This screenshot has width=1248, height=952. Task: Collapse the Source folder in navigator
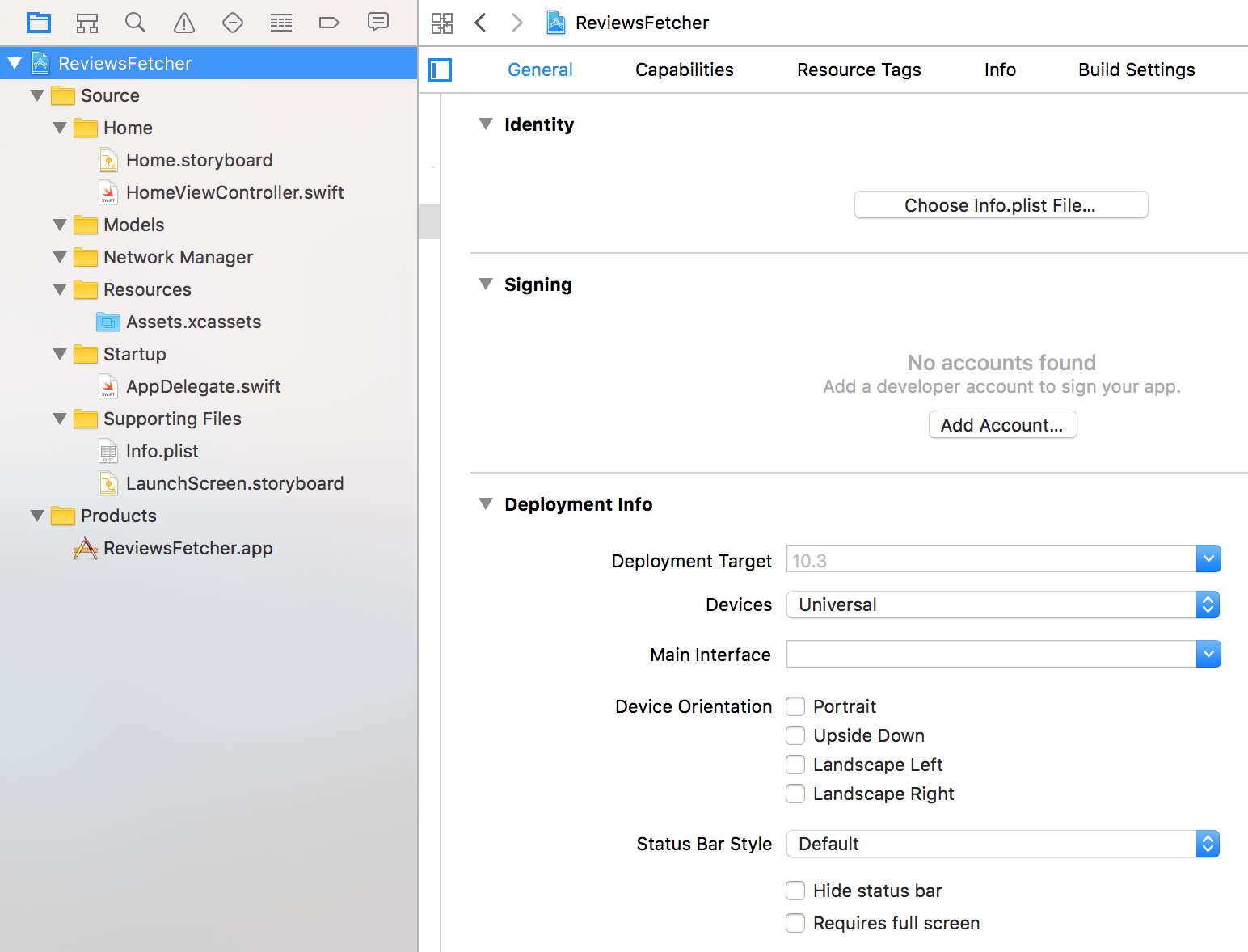click(x=37, y=95)
